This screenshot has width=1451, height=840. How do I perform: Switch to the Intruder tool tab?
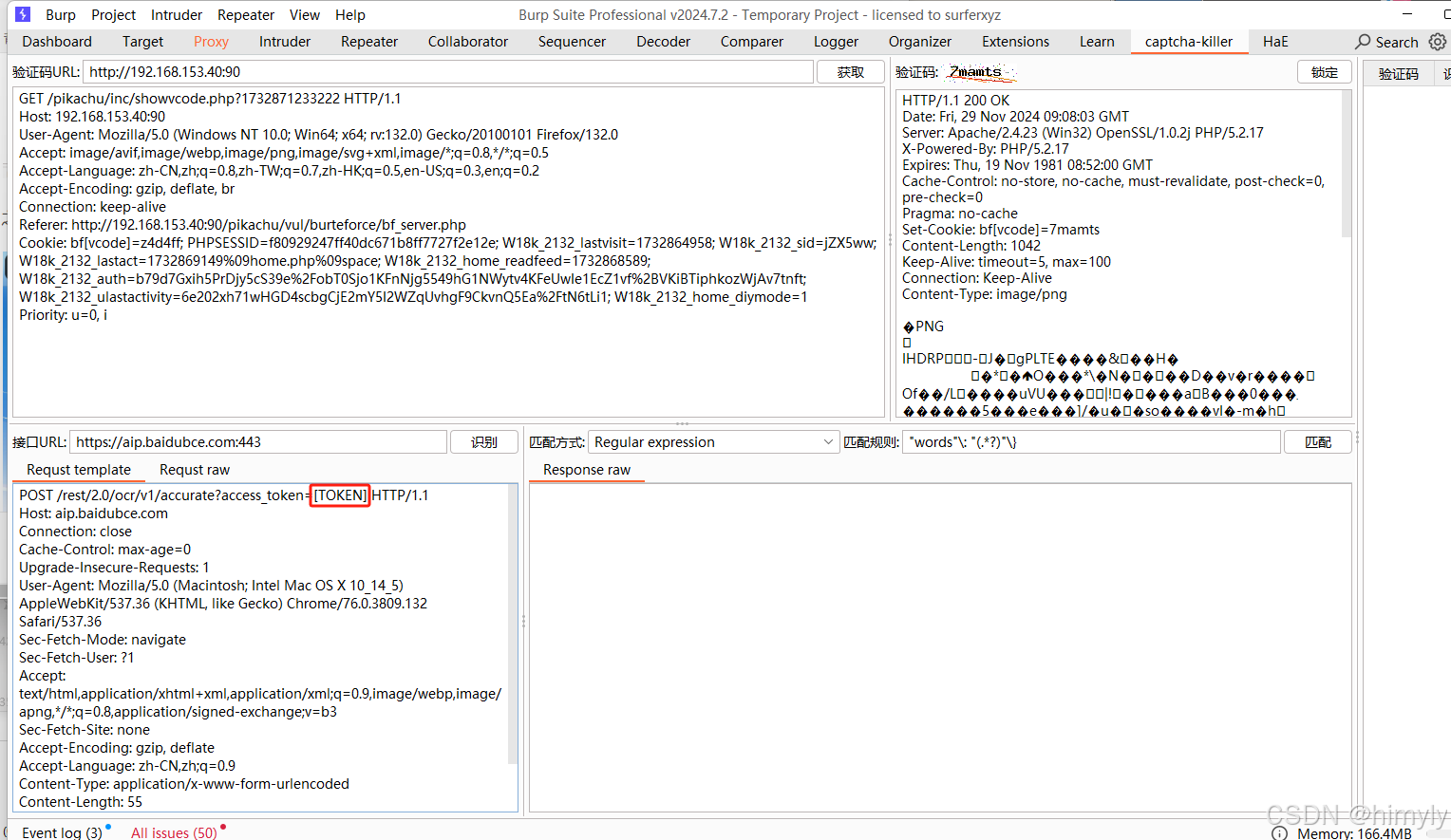click(285, 42)
